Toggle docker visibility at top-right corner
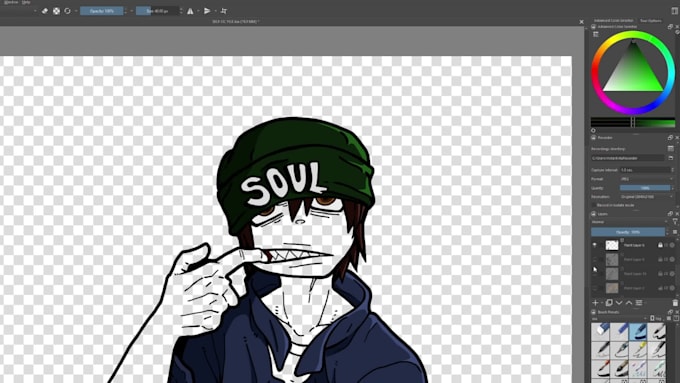 coord(675,11)
